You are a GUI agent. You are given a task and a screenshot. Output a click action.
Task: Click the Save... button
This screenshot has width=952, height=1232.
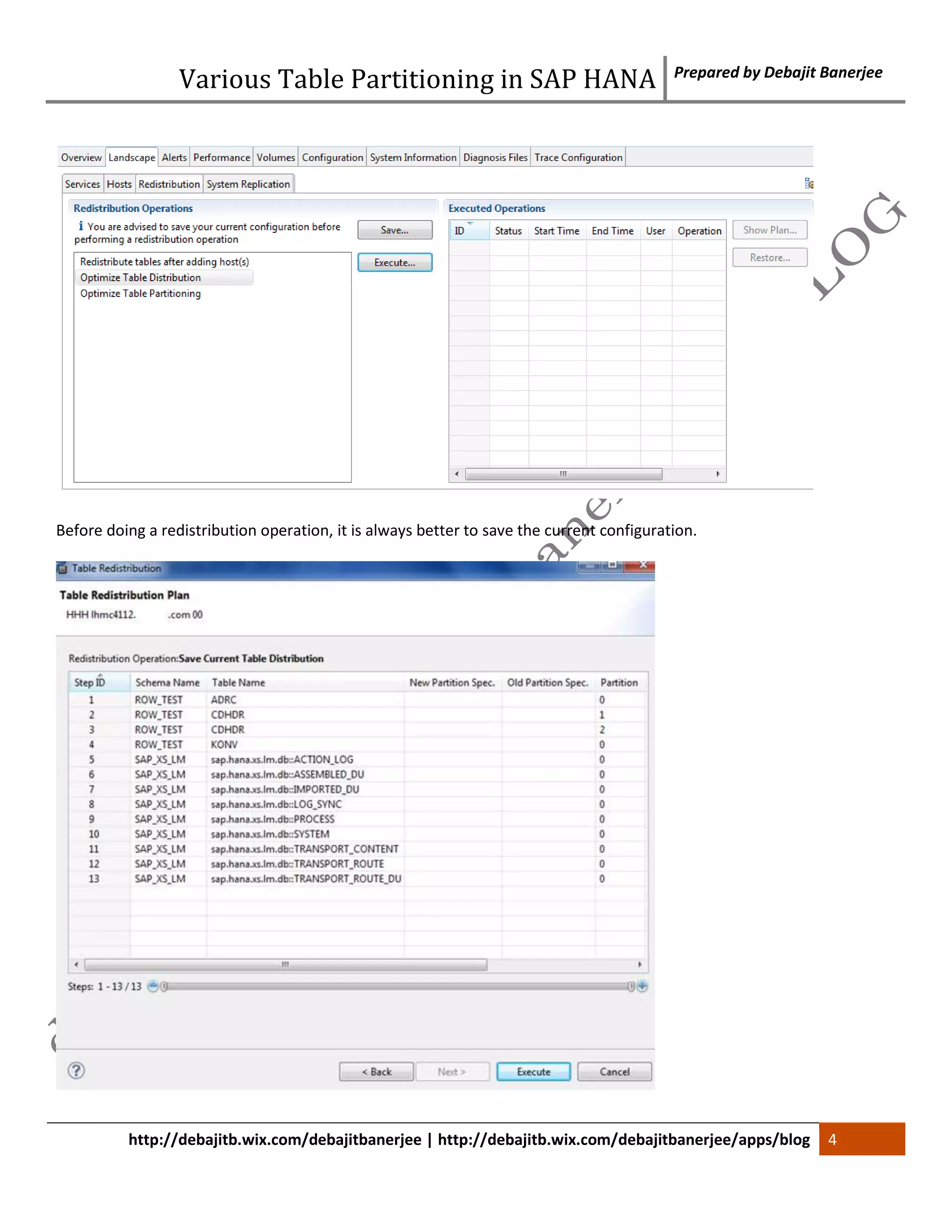[395, 230]
